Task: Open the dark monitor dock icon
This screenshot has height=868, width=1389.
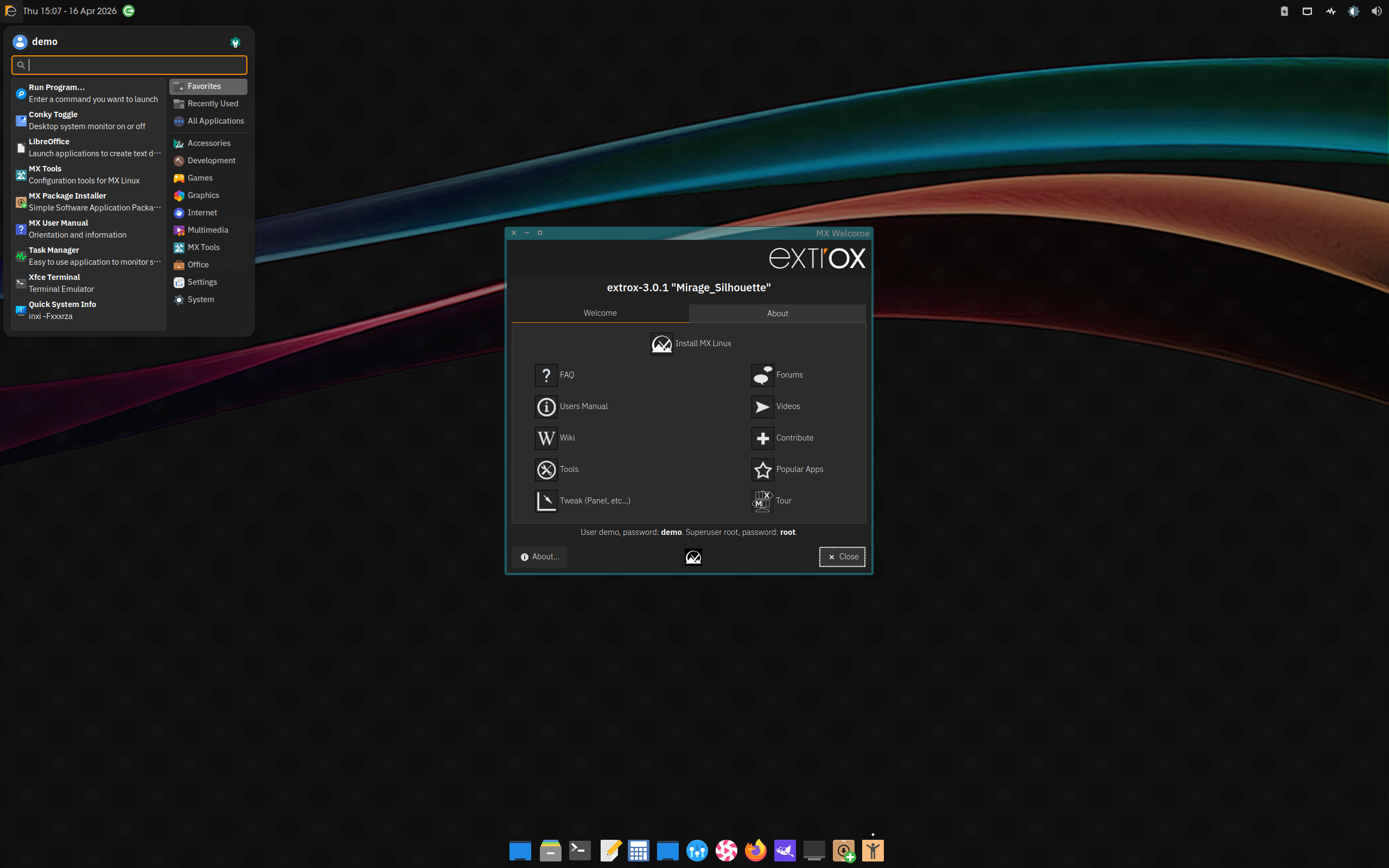Action: click(814, 850)
